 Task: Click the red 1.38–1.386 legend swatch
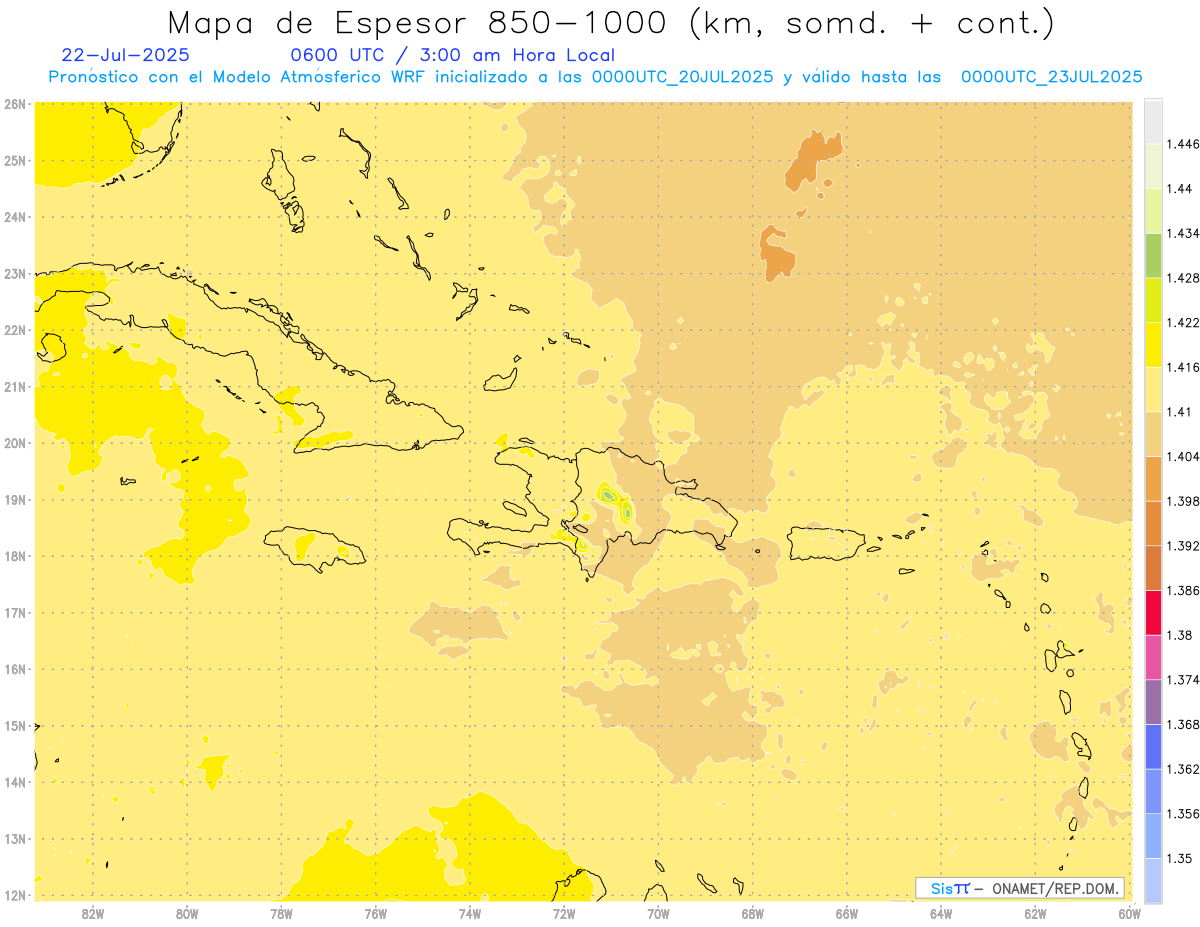[x=1153, y=612]
